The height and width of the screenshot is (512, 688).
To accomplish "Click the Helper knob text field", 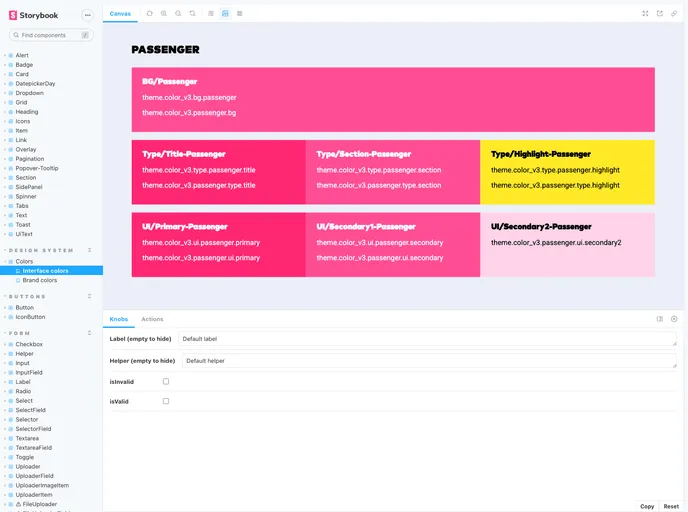I will (x=429, y=361).
